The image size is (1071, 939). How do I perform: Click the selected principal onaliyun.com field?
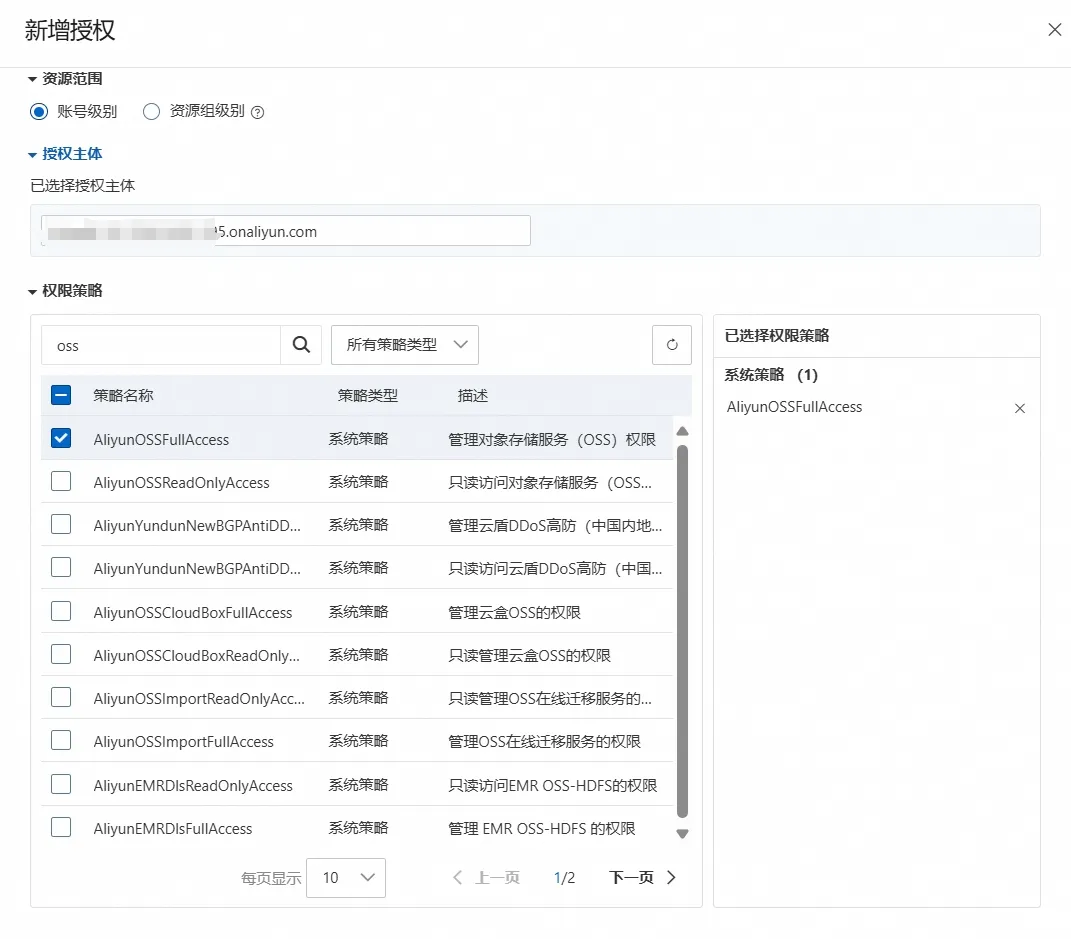pyautogui.click(x=286, y=231)
